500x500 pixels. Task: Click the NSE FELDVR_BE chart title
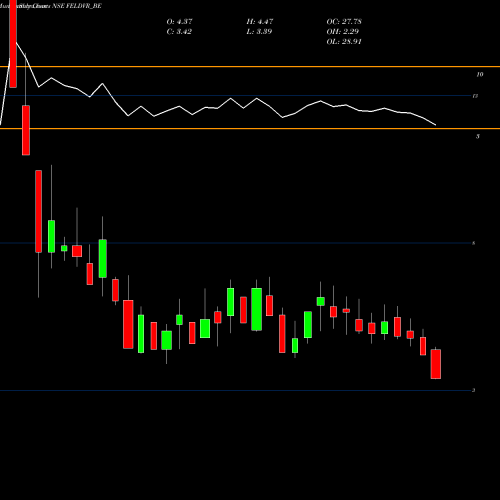click(77, 6)
